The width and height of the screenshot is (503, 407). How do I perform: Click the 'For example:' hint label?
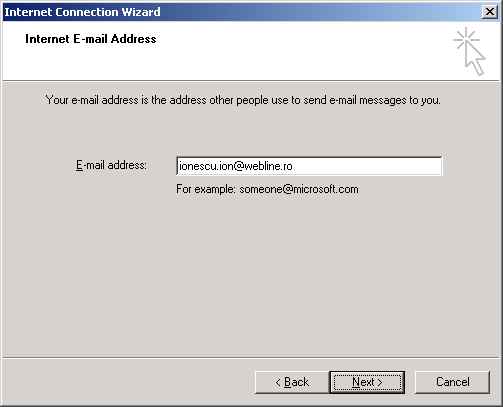(x=206, y=189)
